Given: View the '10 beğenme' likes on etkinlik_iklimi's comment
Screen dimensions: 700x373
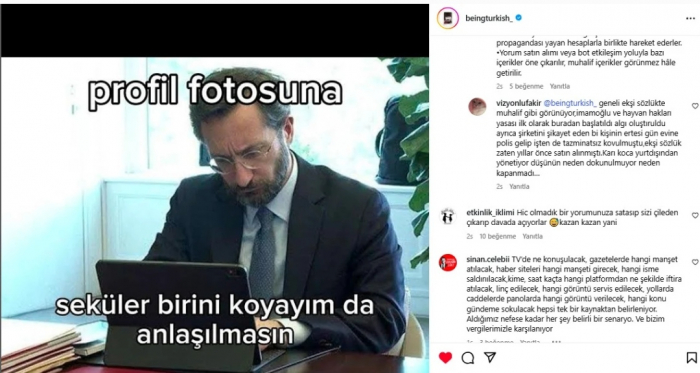Looking at the screenshot, I should [498, 236].
